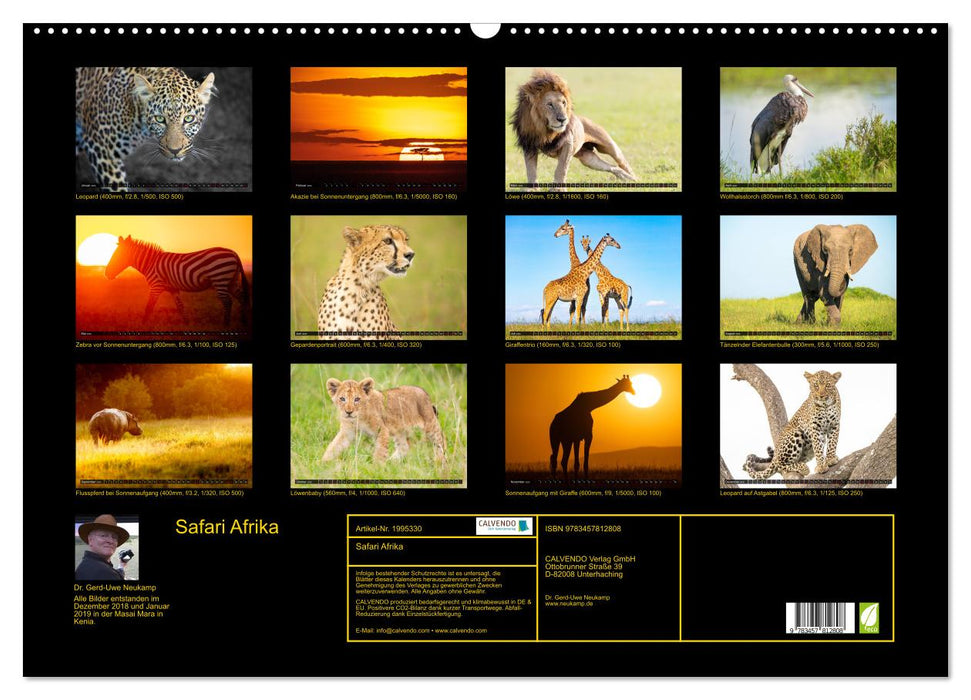
Task: Select the Löwenbaby lion cub thumbnail
Action: pyautogui.click(x=375, y=426)
